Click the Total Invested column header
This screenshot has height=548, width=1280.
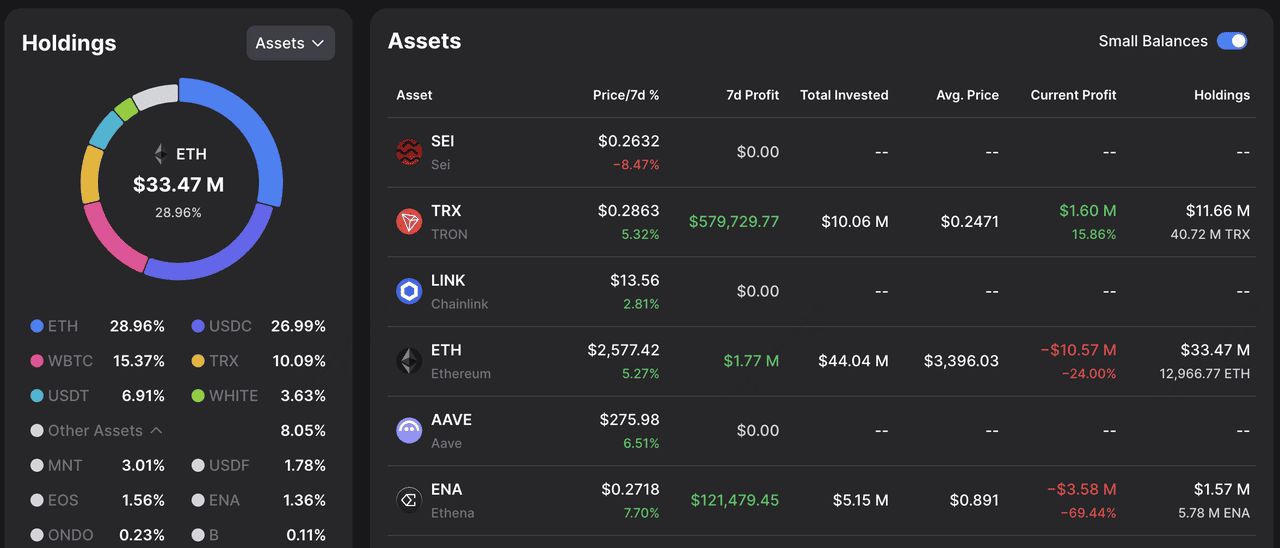(x=844, y=95)
